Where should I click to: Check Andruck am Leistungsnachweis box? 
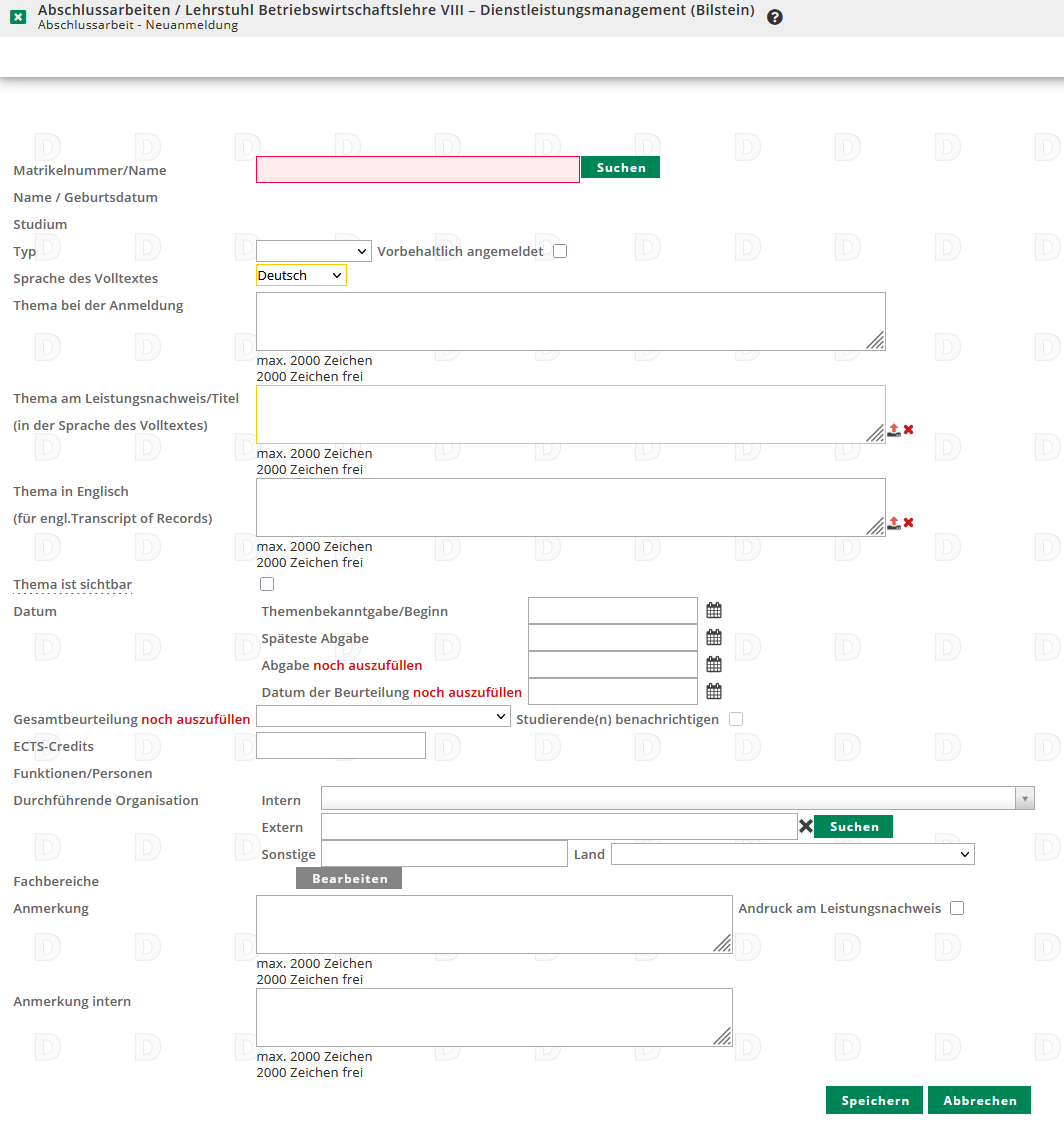[957, 908]
